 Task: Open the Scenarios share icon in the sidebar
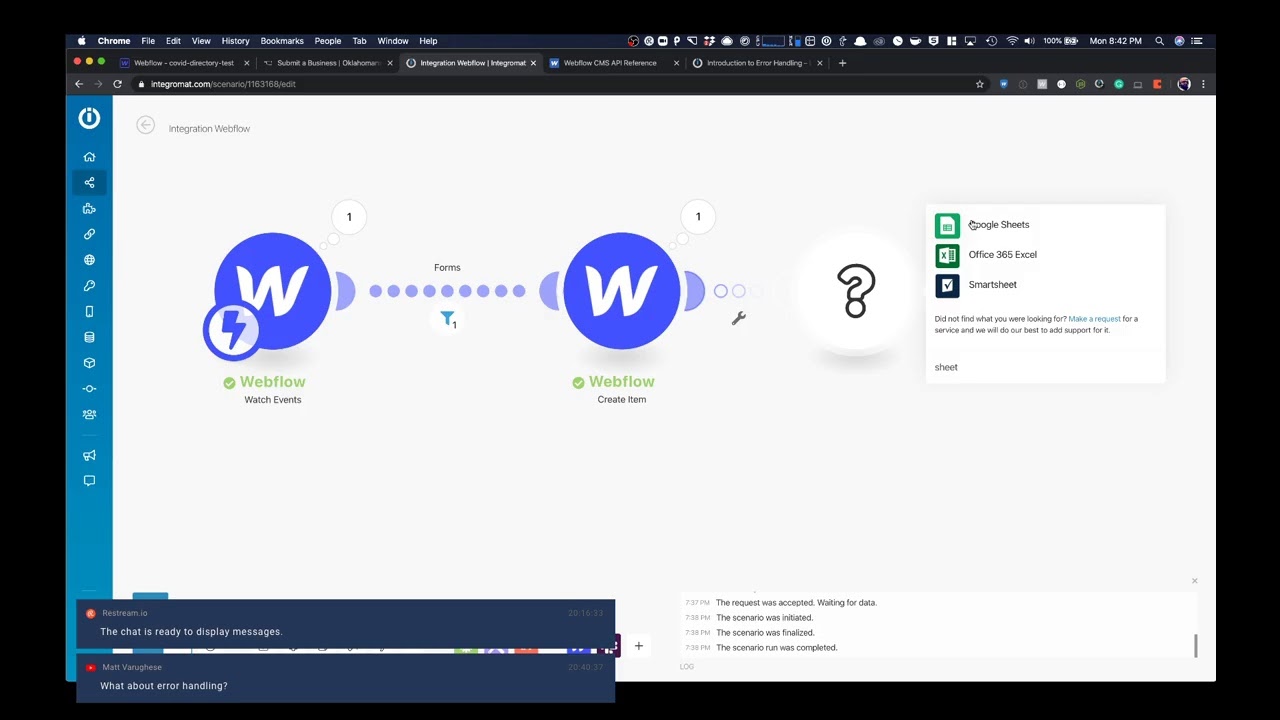[x=89, y=182]
